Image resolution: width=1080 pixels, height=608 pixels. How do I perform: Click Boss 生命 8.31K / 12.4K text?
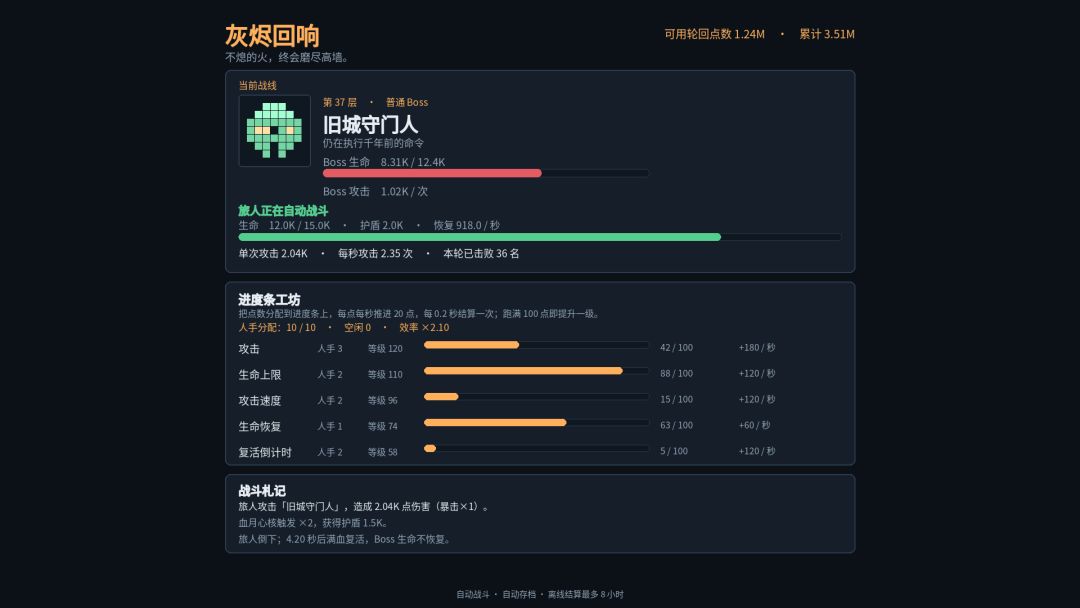[x=384, y=162]
